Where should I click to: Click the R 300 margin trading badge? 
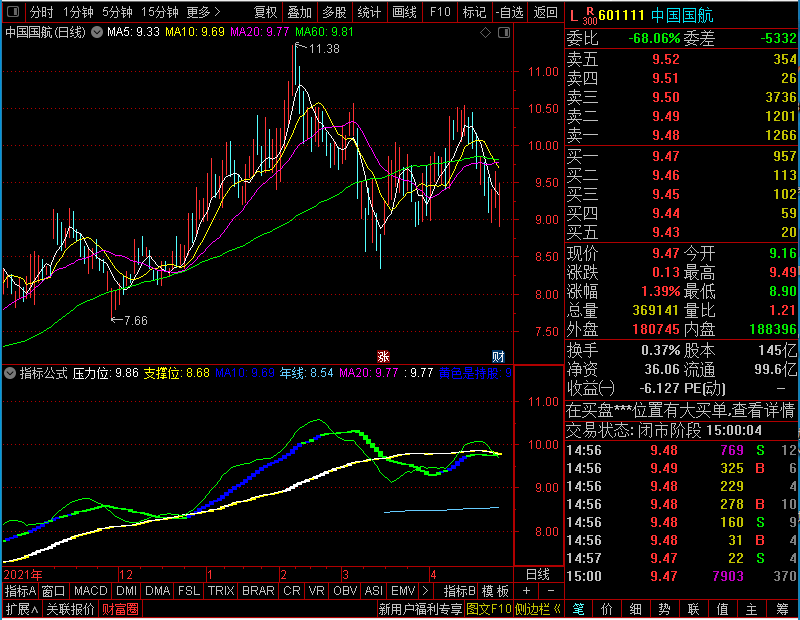[x=590, y=16]
